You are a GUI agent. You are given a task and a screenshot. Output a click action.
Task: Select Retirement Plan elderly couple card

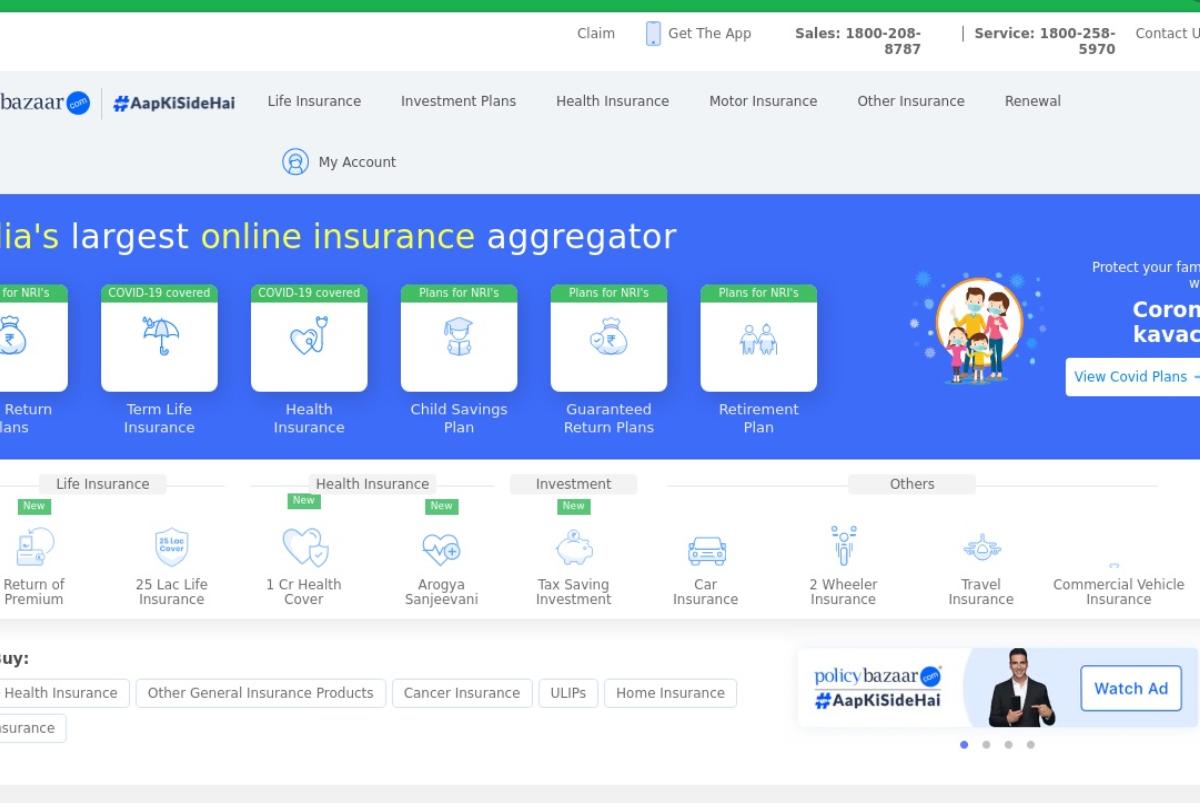pyautogui.click(x=759, y=338)
